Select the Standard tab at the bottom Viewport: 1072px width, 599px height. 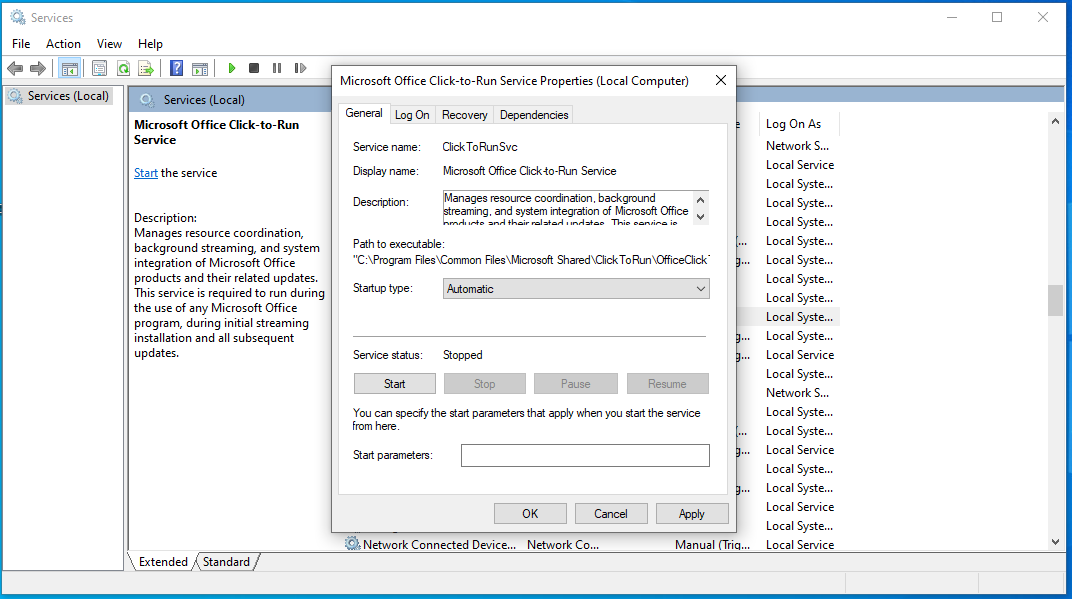[226, 561]
